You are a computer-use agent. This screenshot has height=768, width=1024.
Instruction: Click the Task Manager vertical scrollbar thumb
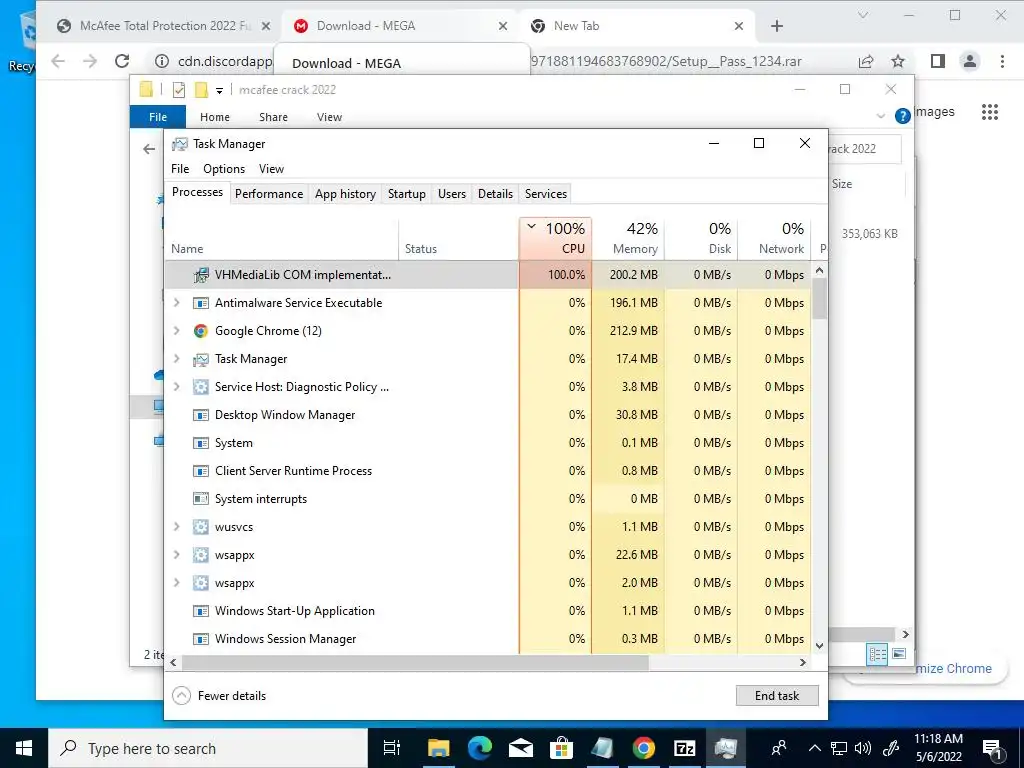(x=820, y=298)
